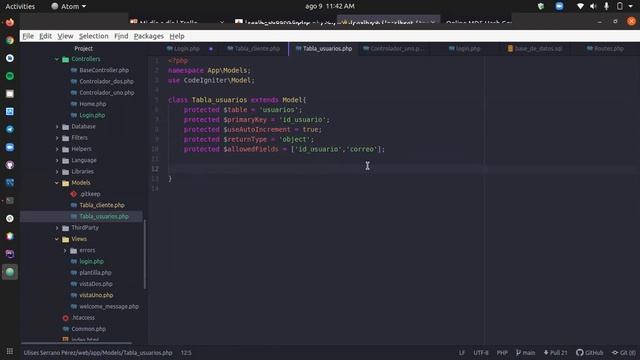The width and height of the screenshot is (640, 360).
Task: Click the PHP icon on Routes.php tab
Action: 590,49
